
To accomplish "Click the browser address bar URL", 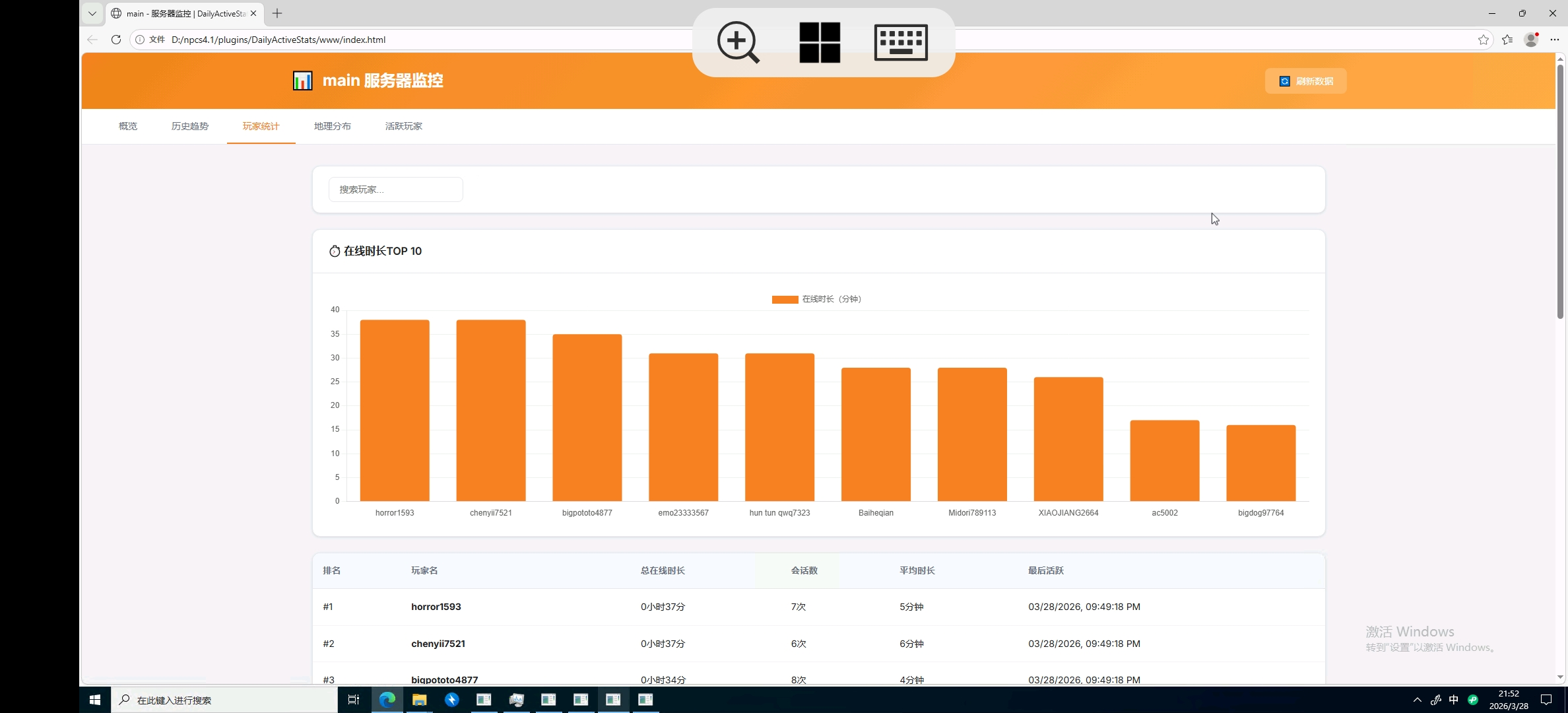I will click(x=278, y=40).
